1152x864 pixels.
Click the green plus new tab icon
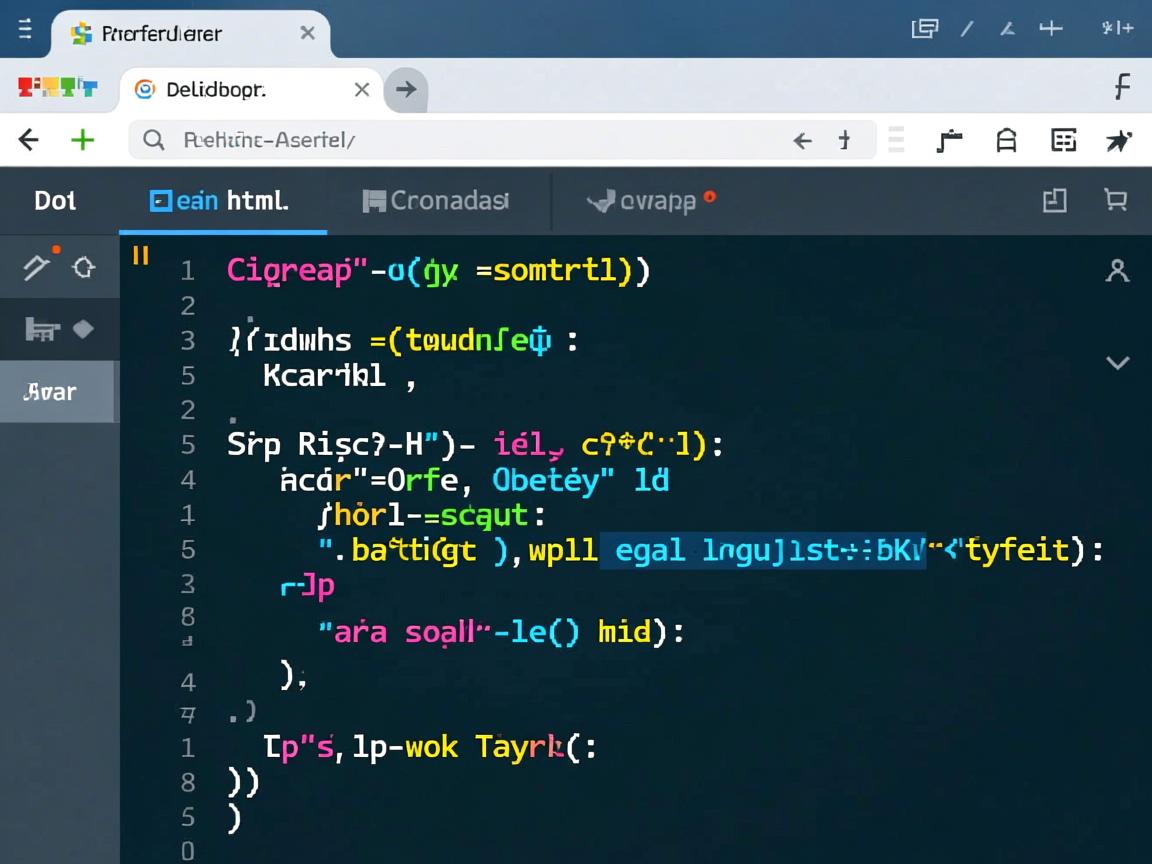tap(82, 140)
